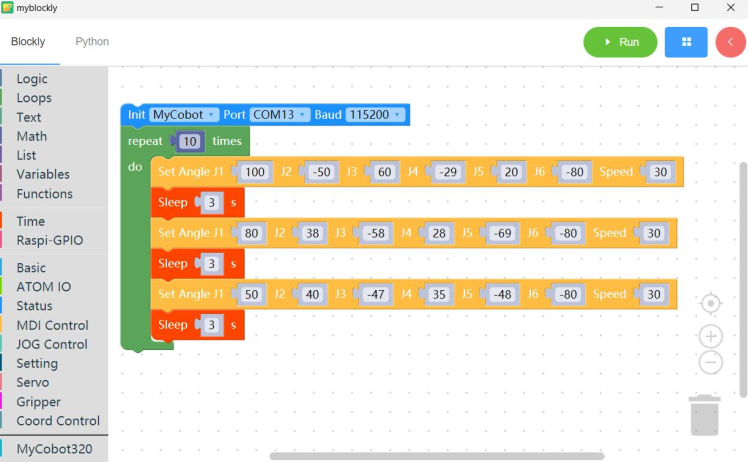Viewport: 748px width, 462px height.
Task: Open the Functions category
Action: point(44,193)
